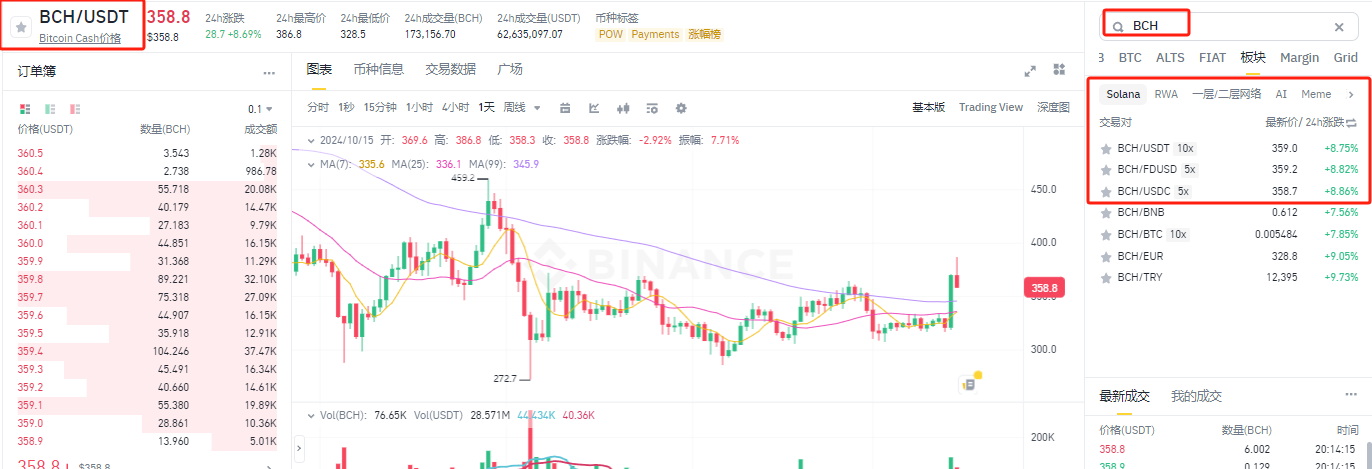The image size is (1372, 469).
Task: Click the BCH search input field
Action: point(1230,25)
